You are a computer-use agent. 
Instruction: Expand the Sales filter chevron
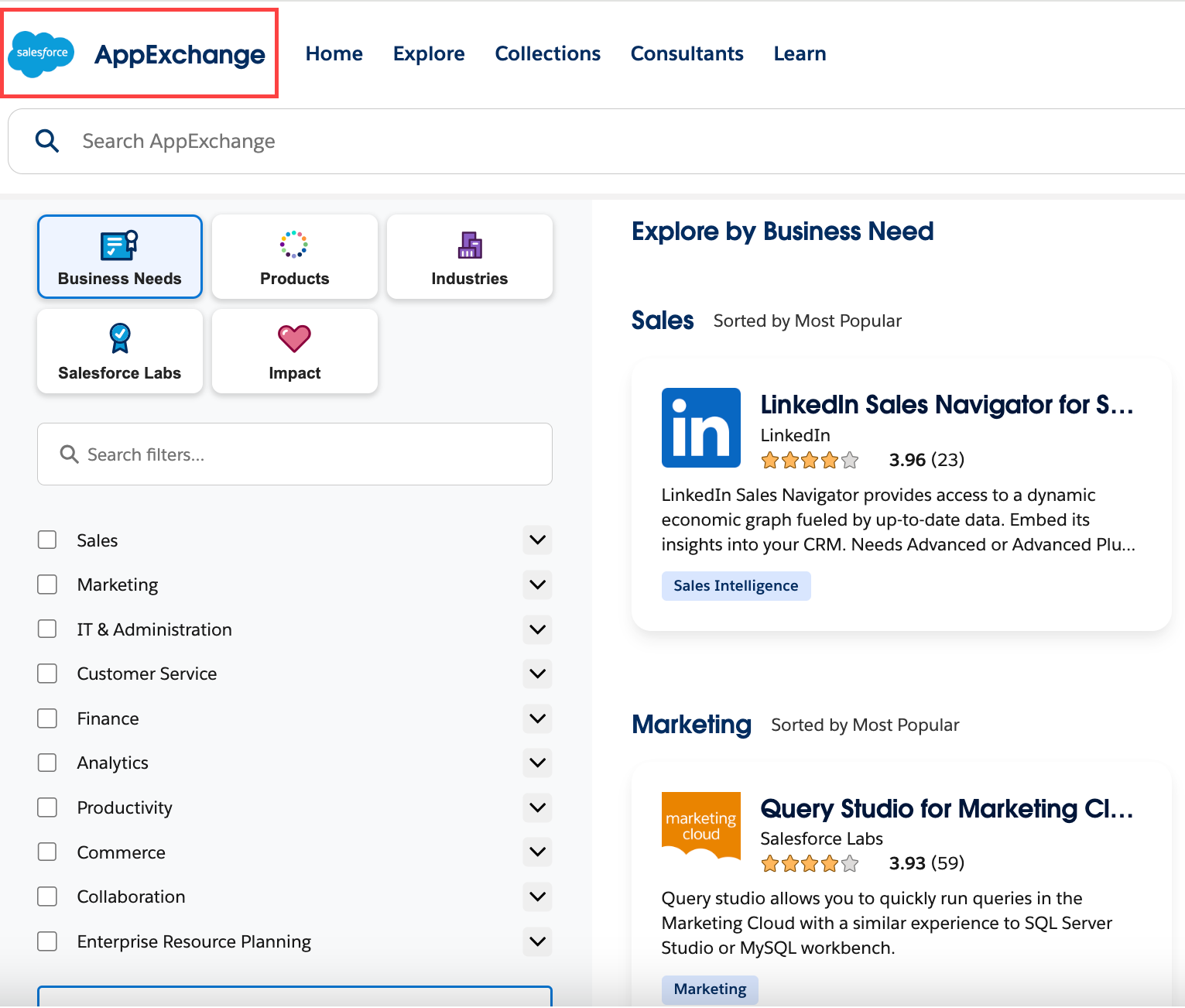coord(537,540)
